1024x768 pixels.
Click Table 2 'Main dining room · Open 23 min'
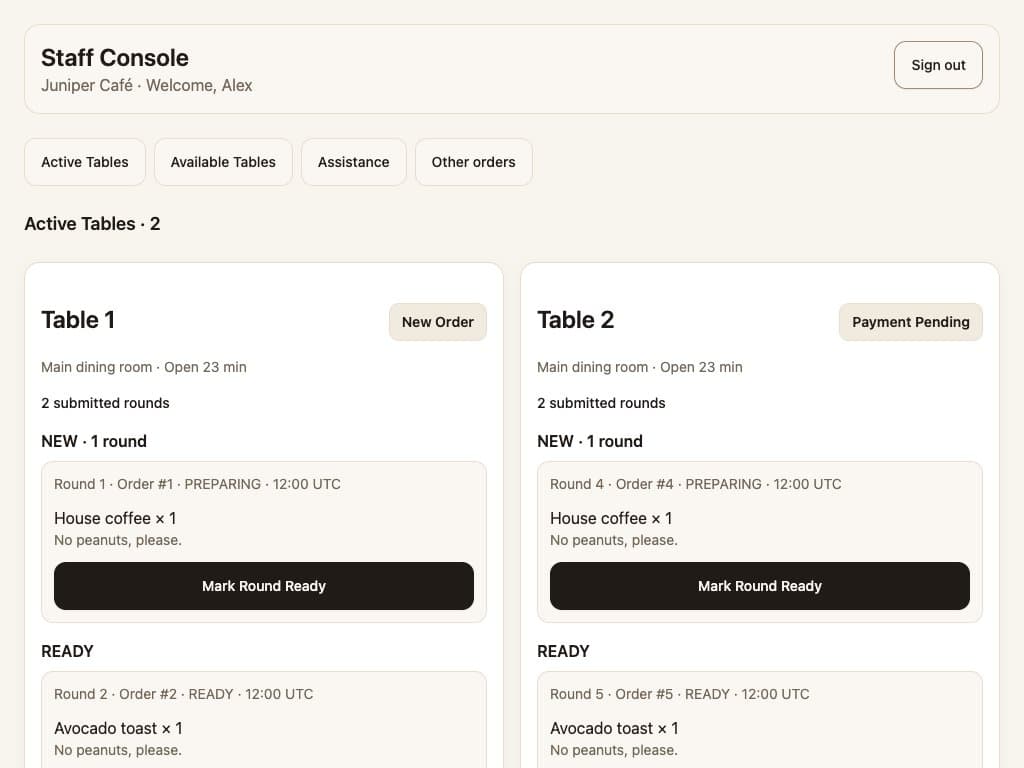pos(639,367)
